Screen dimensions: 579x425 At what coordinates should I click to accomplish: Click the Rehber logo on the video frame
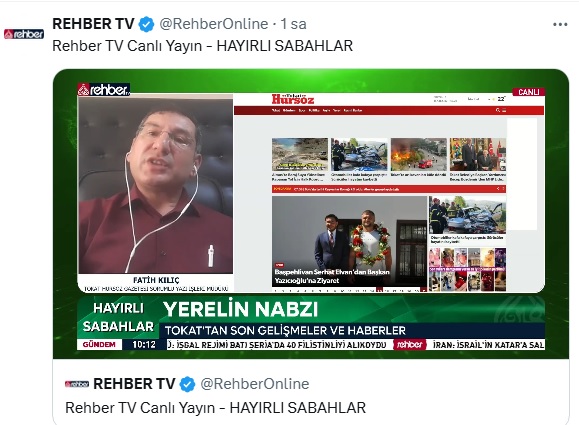[x=103, y=89]
